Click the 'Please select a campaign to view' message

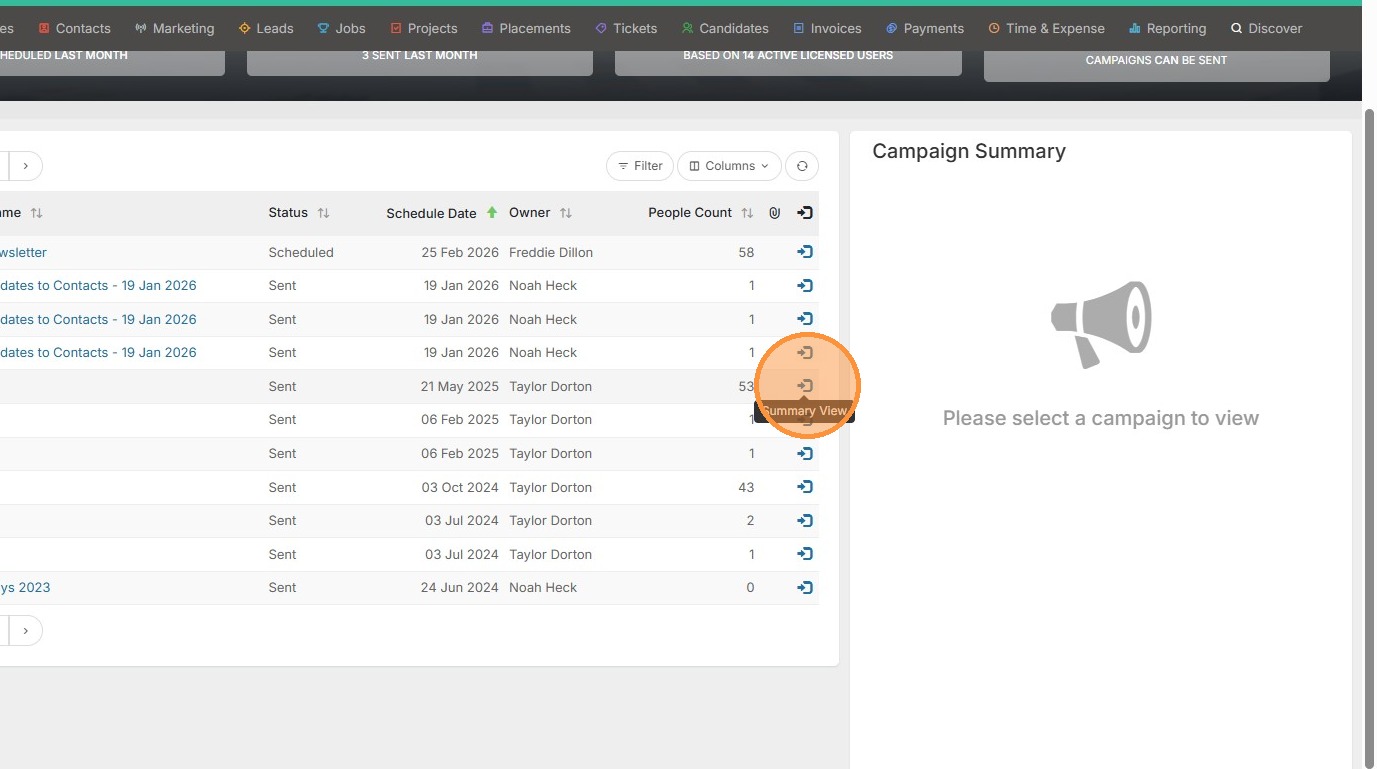tap(1101, 418)
